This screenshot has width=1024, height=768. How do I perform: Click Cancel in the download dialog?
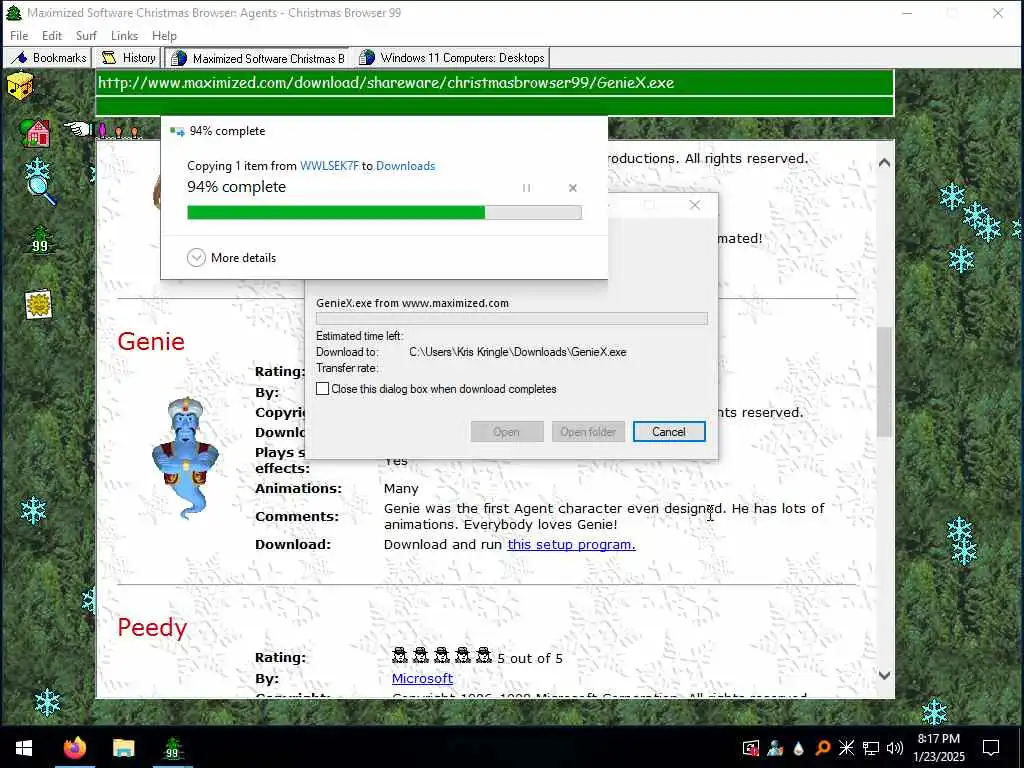pyautogui.click(x=669, y=432)
